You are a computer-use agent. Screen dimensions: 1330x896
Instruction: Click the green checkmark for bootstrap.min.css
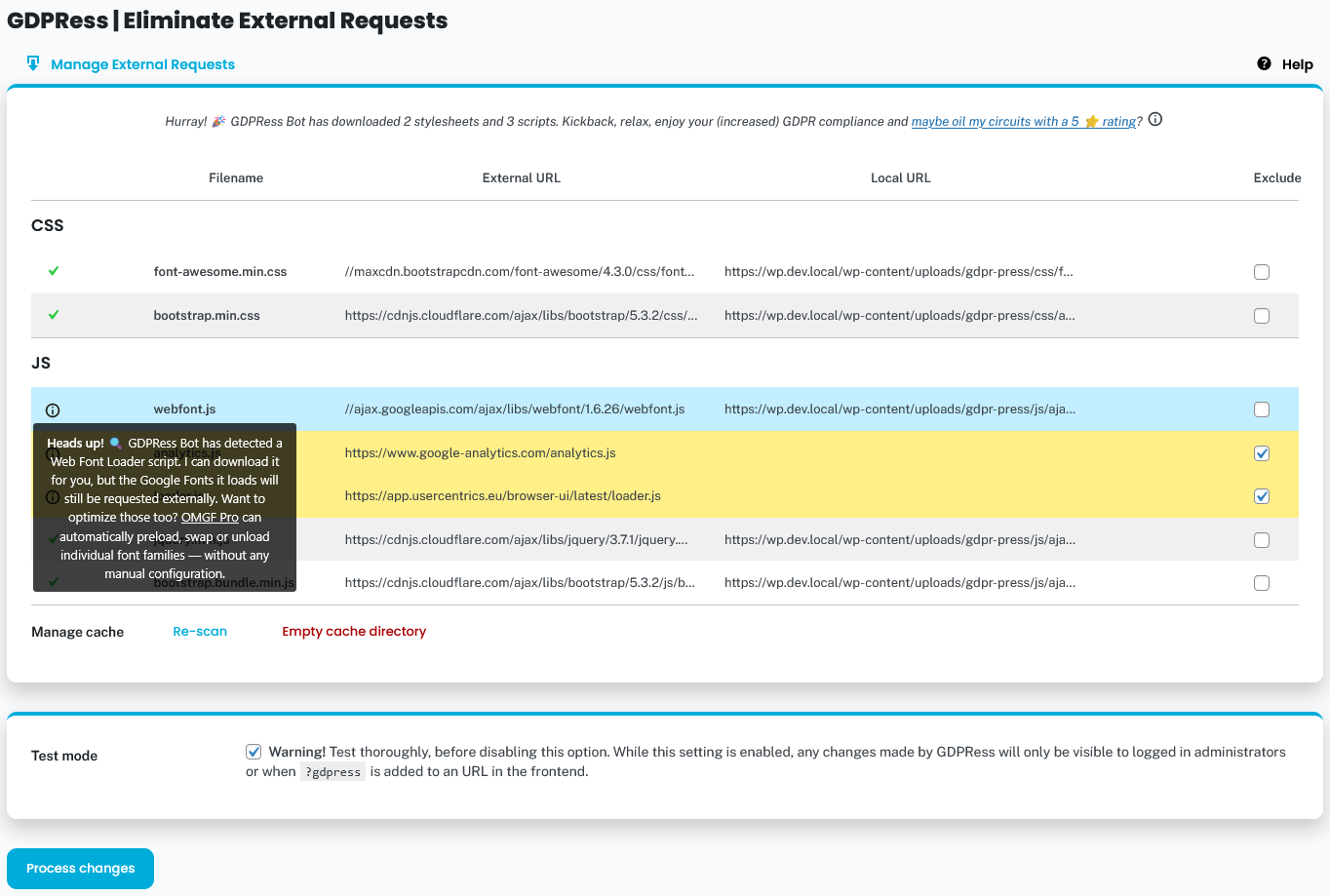click(x=54, y=315)
